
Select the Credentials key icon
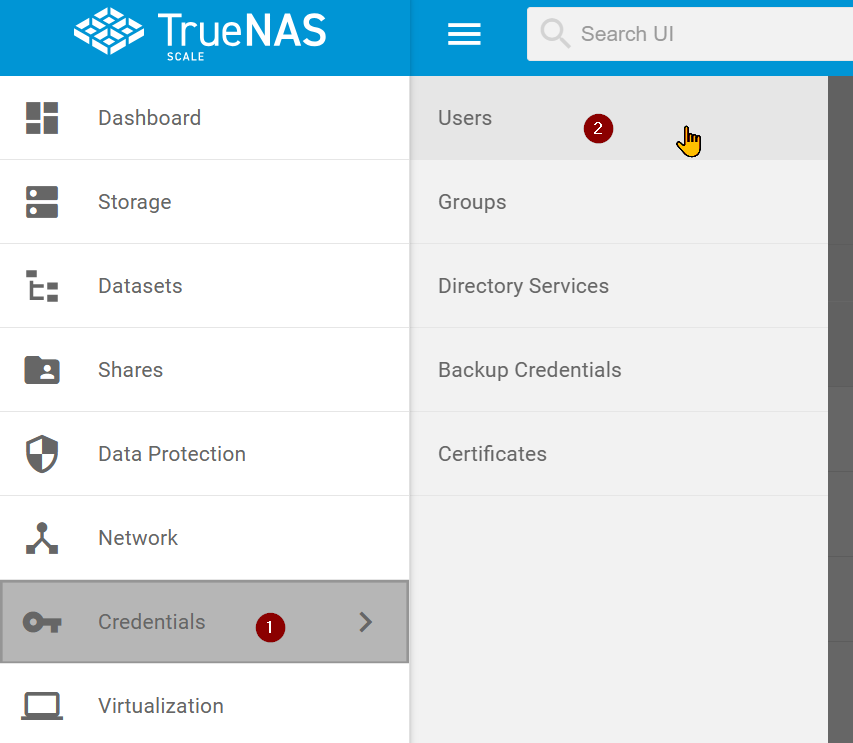click(x=42, y=621)
